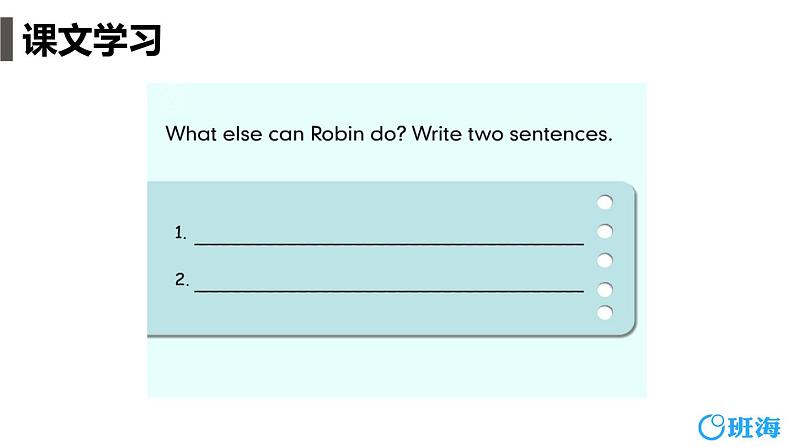Click the blank line for sentence 1
794x447 pixels.
coord(389,244)
